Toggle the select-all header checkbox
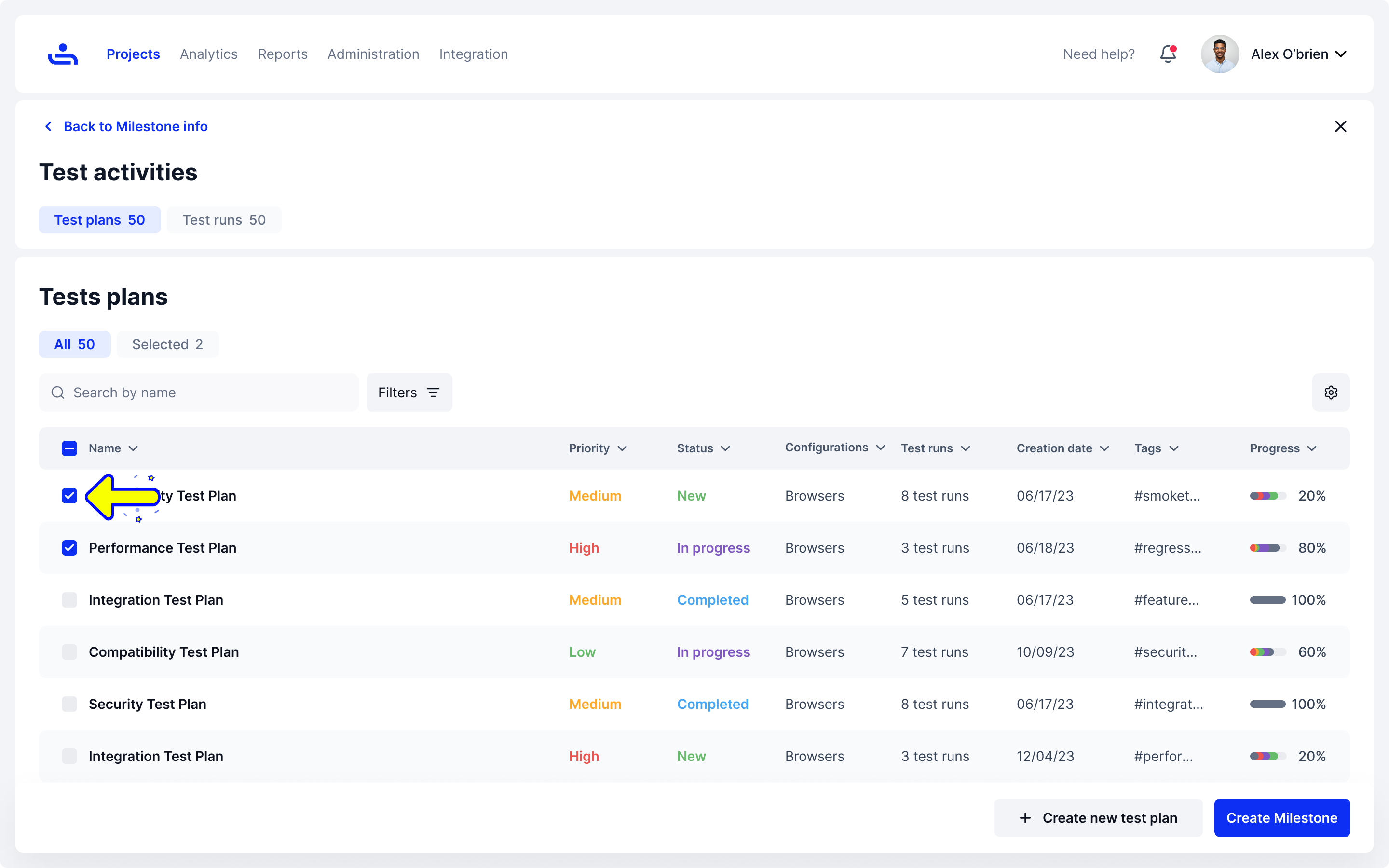This screenshot has height=868, width=1389. (x=69, y=448)
